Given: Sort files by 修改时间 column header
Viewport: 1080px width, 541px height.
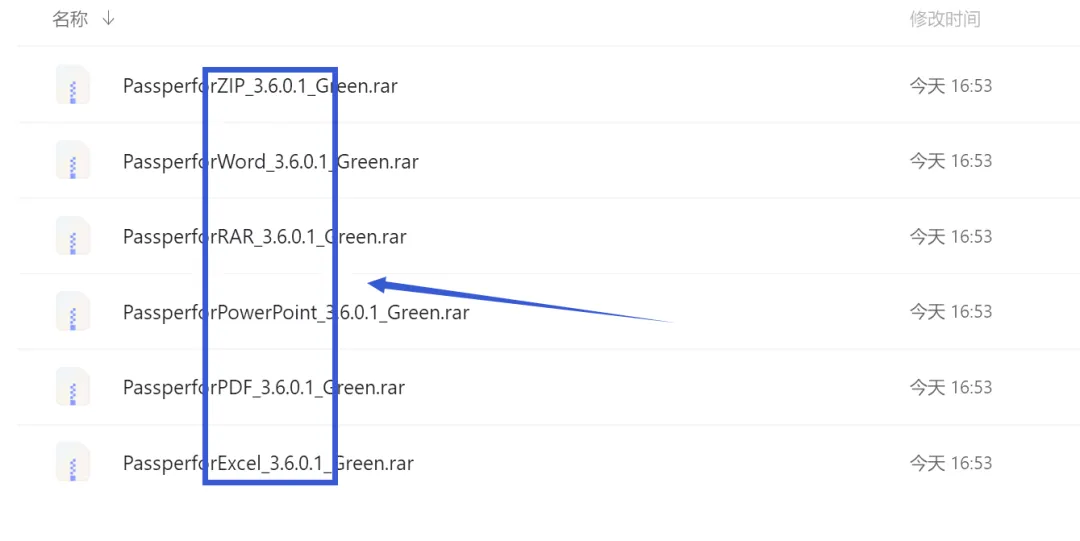Looking at the screenshot, I should point(944,19).
